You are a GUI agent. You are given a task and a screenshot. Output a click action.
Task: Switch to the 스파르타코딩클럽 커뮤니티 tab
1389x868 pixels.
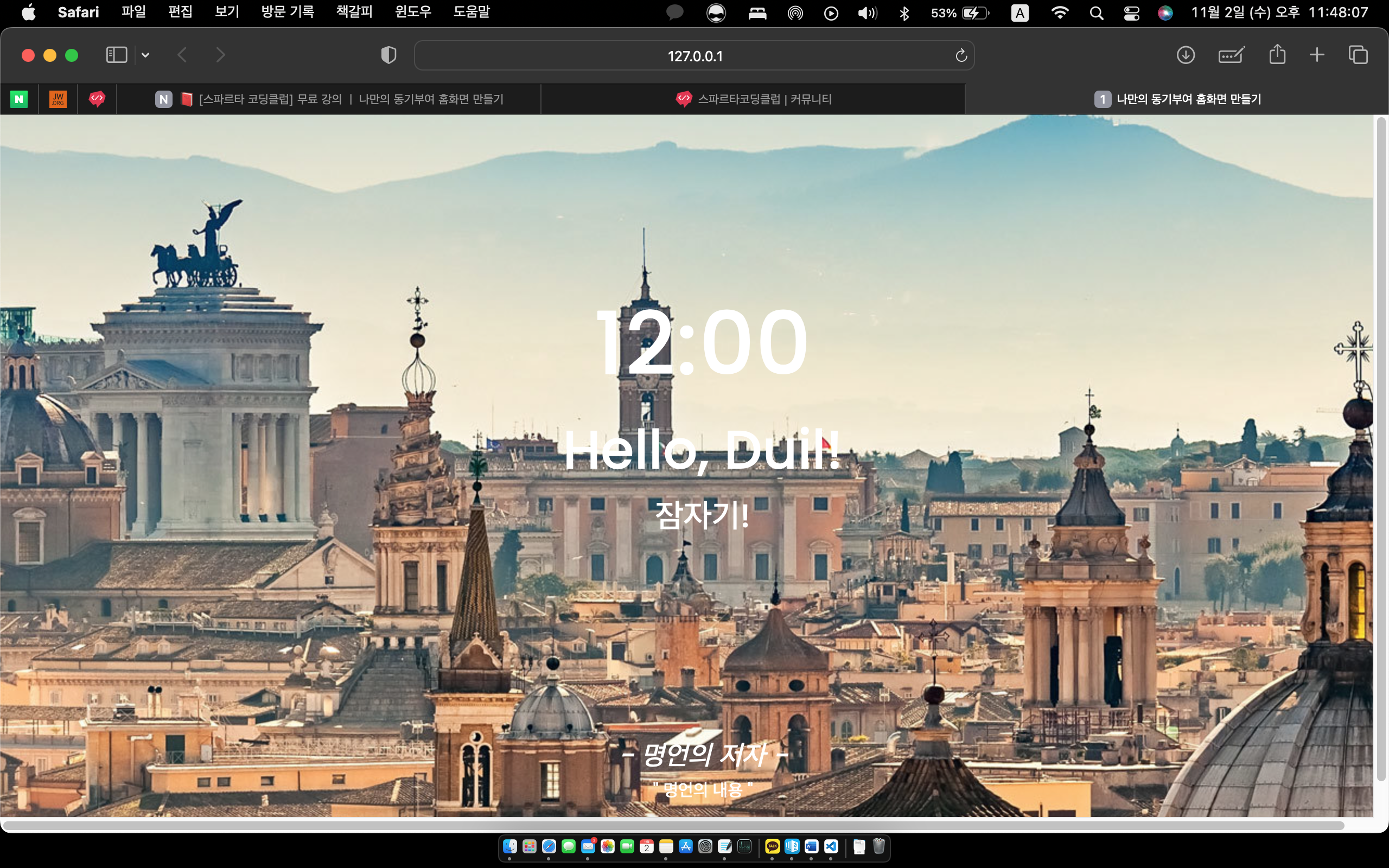coord(753,99)
